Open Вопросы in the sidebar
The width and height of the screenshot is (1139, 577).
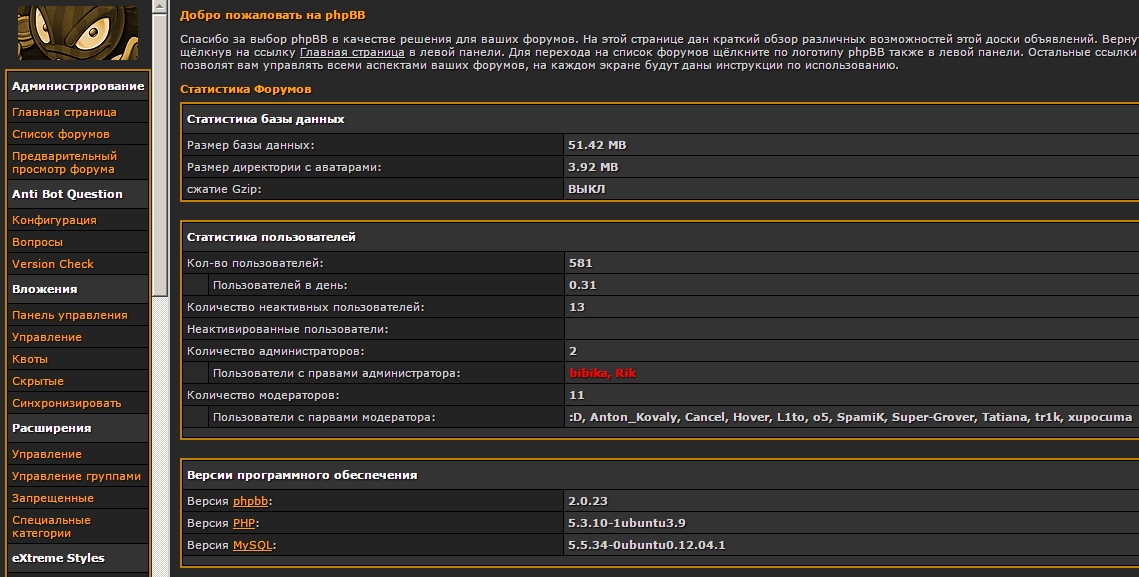click(x=37, y=242)
